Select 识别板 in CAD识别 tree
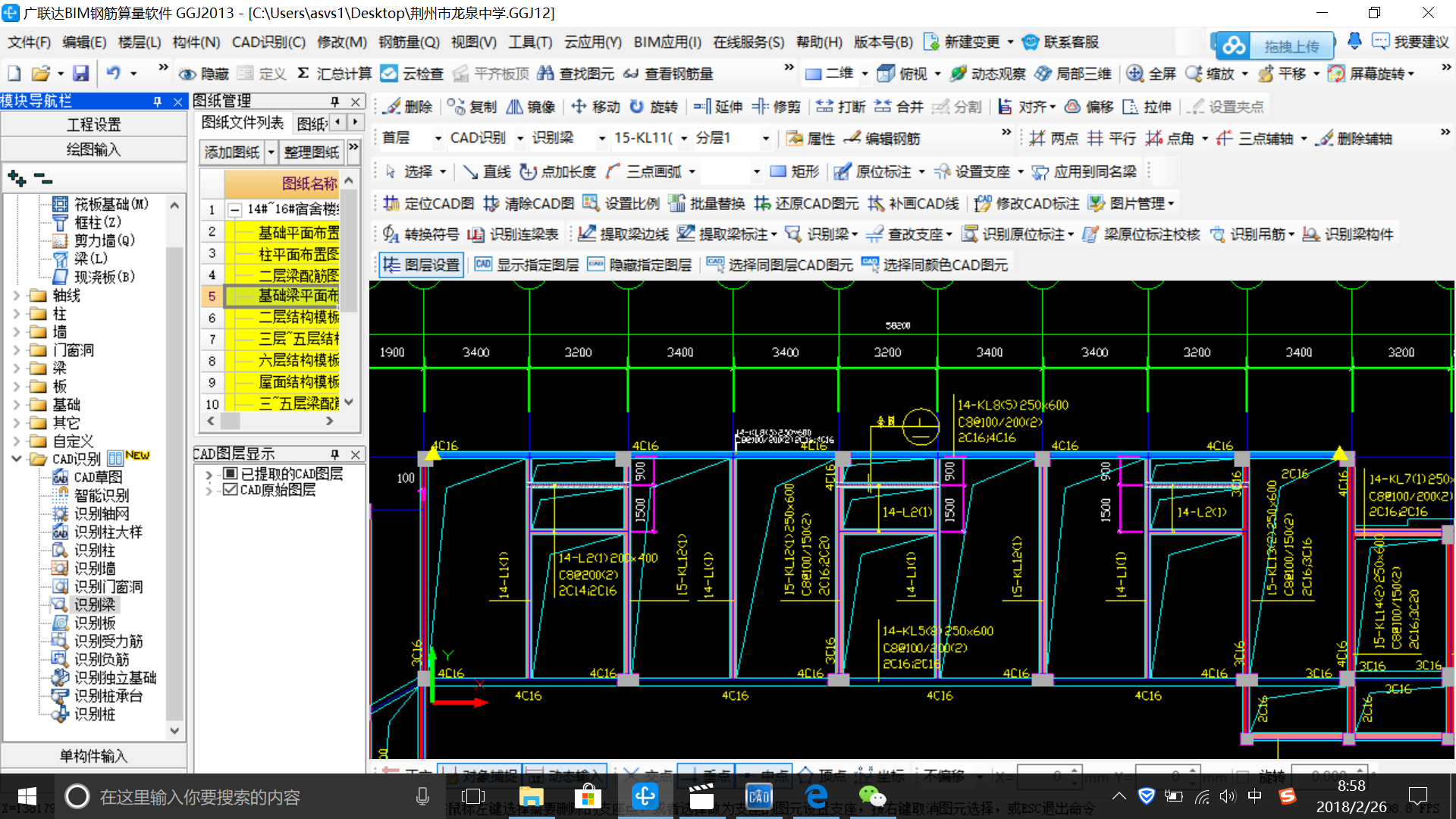The height and width of the screenshot is (819, 1456). (x=95, y=623)
